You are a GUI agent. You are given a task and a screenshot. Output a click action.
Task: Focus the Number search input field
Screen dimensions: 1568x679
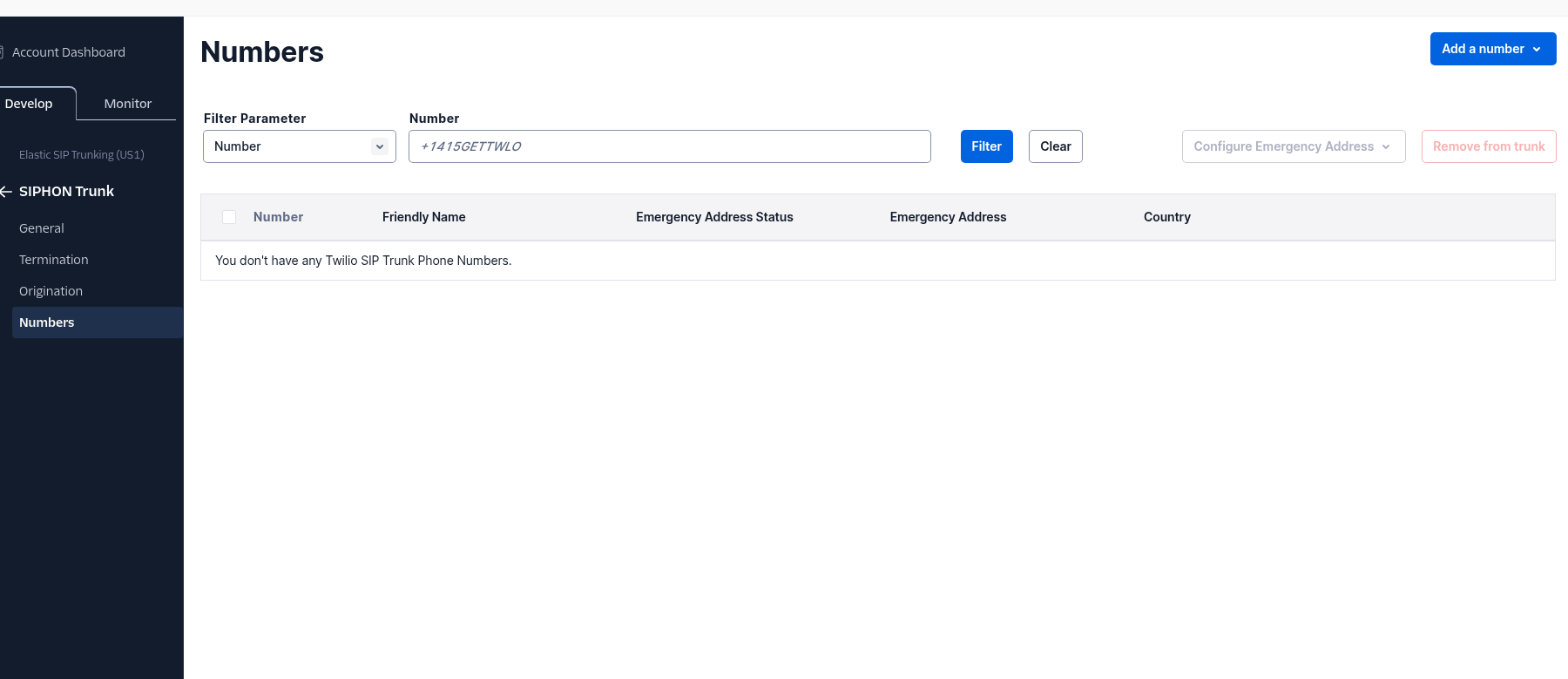[669, 146]
